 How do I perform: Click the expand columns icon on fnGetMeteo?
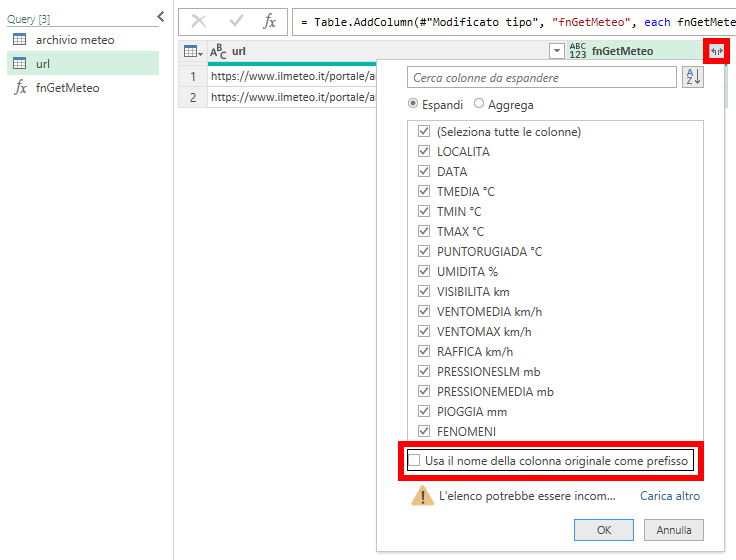point(716,51)
